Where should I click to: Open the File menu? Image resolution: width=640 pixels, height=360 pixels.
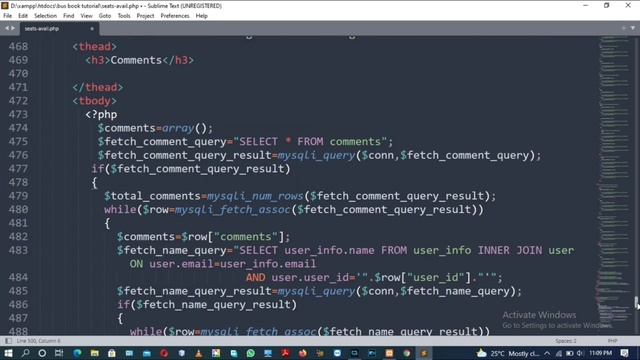[7, 16]
